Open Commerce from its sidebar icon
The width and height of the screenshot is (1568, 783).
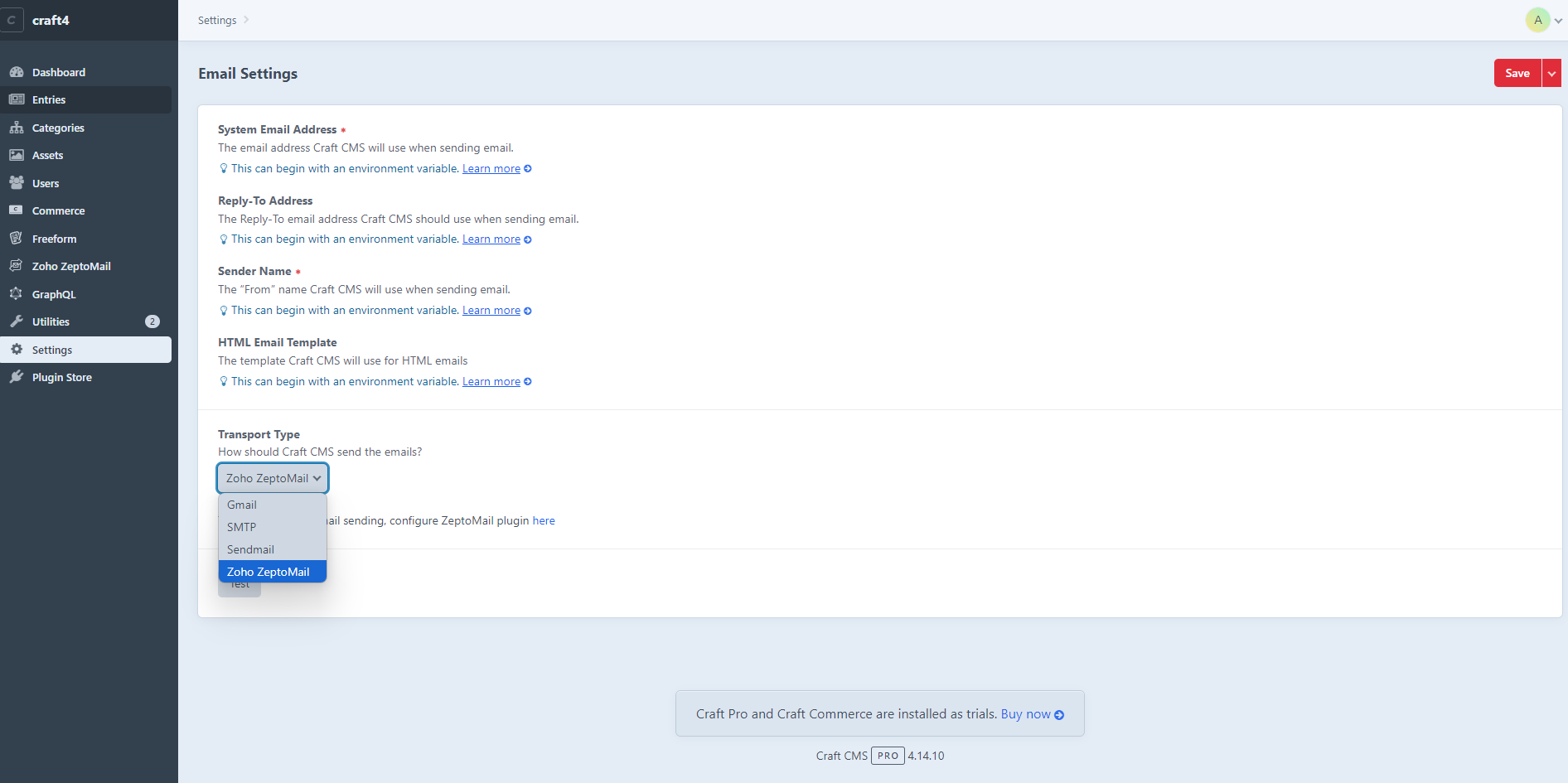17,210
